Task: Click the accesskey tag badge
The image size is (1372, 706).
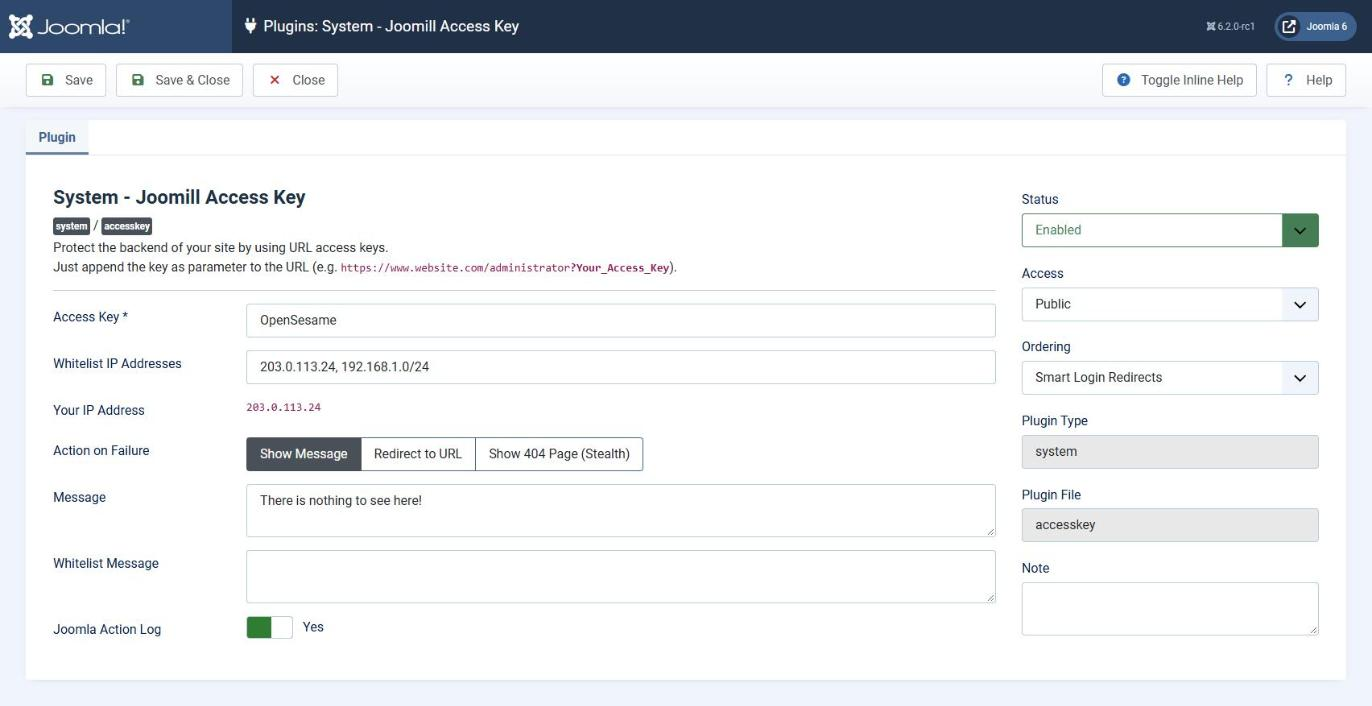Action: click(127, 226)
